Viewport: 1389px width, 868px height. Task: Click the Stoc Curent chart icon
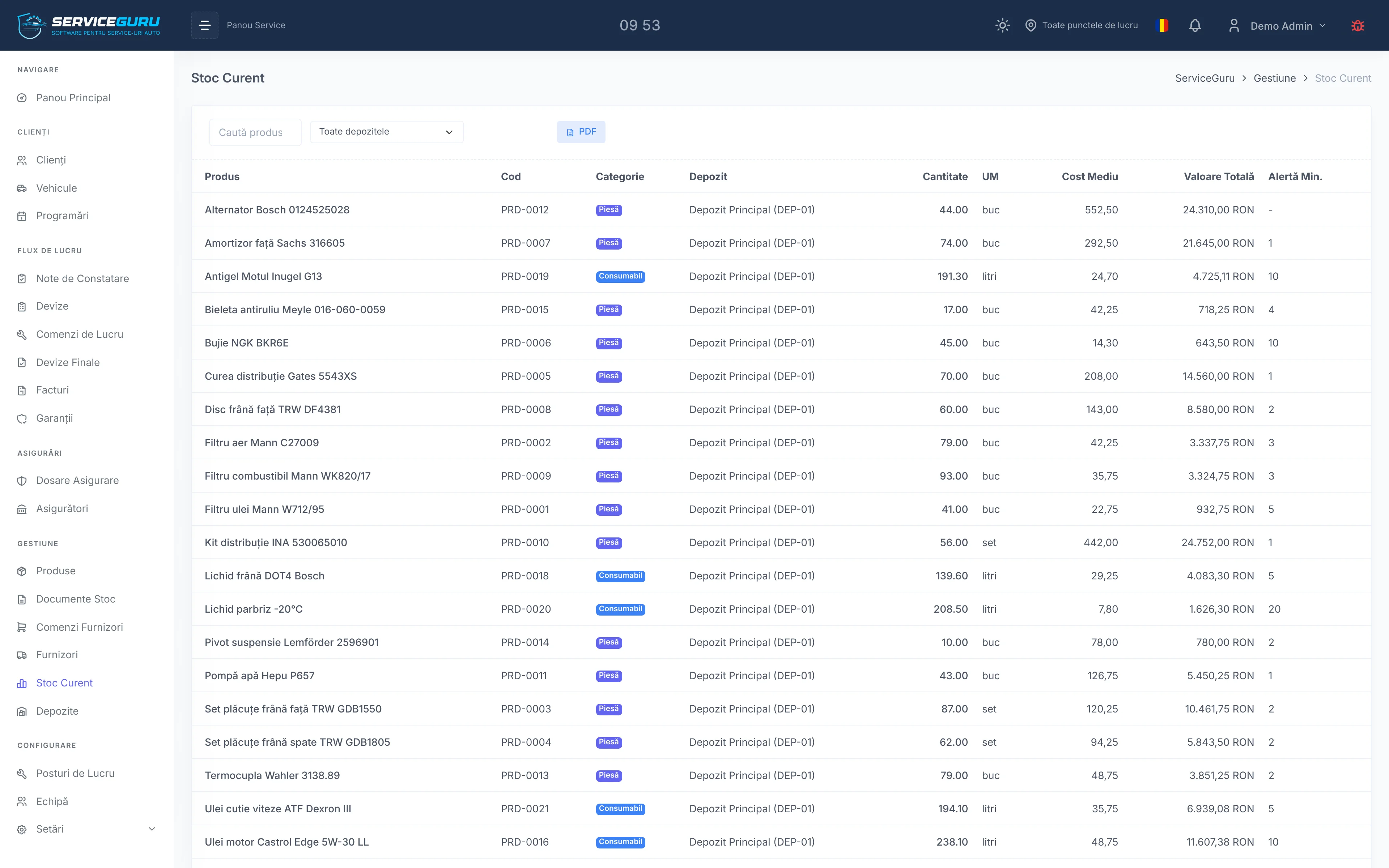22,683
